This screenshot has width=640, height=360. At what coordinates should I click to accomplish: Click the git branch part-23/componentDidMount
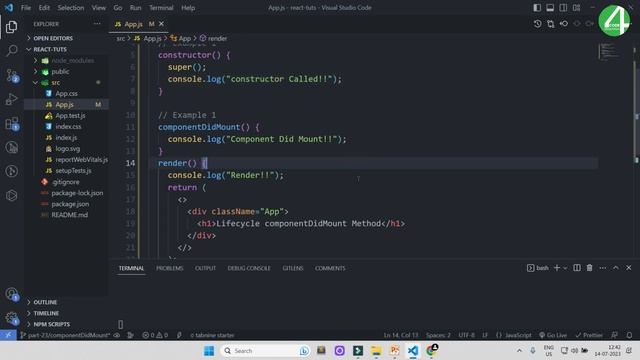click(x=65, y=335)
